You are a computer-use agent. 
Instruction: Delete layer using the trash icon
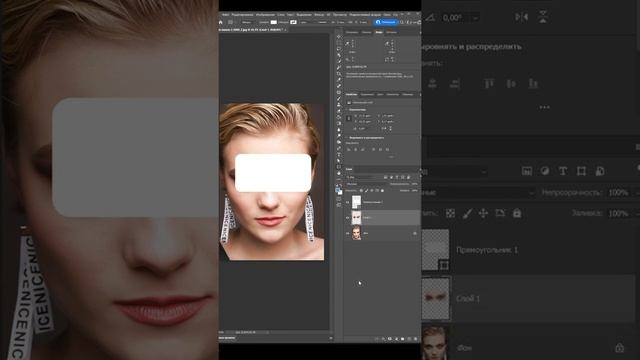pos(415,339)
